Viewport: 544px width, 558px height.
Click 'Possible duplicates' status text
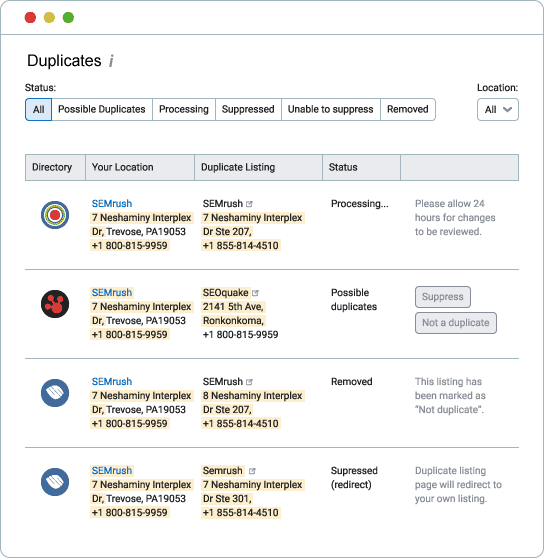coord(354,300)
